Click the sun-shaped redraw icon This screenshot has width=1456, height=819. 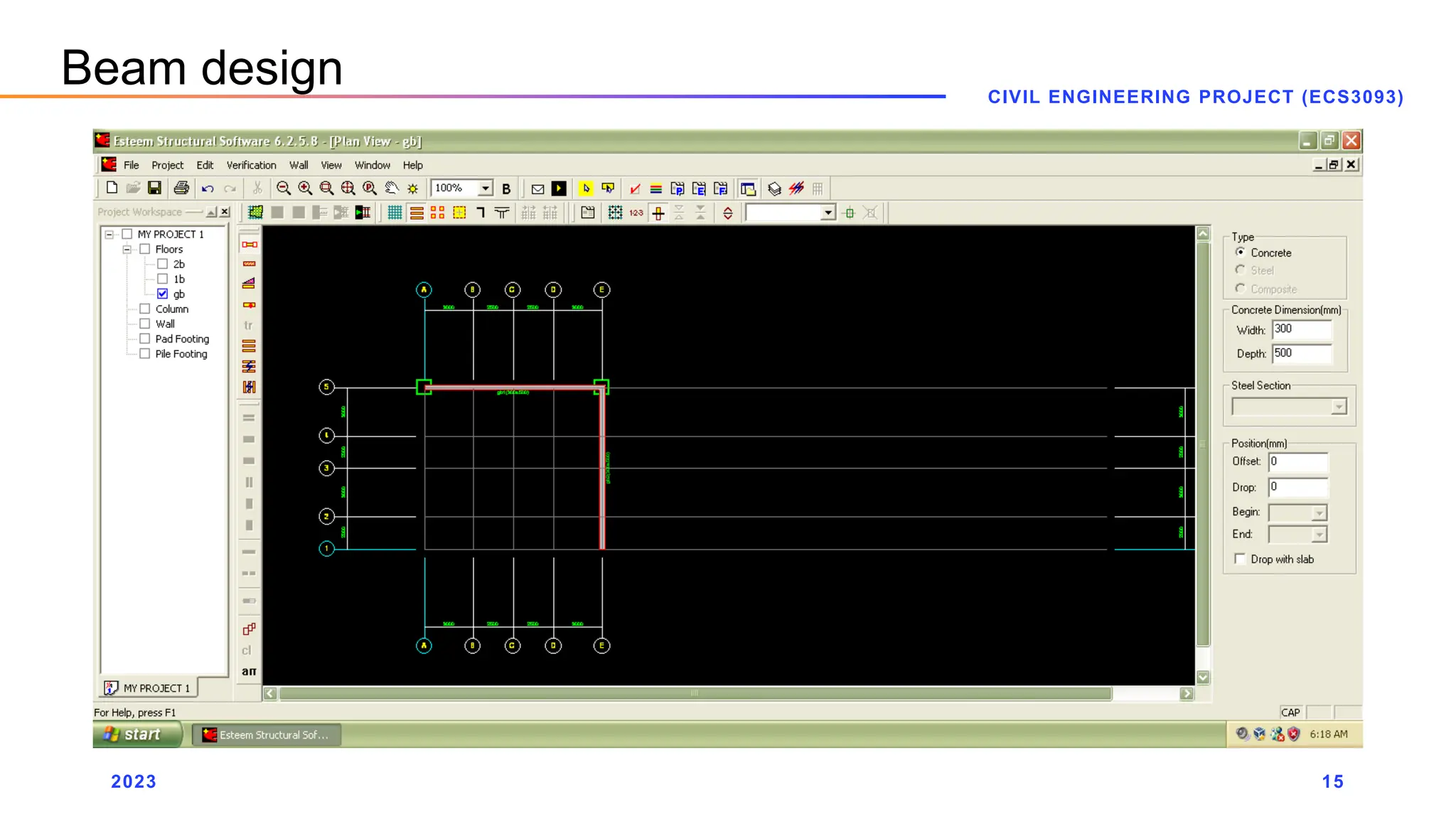(413, 188)
